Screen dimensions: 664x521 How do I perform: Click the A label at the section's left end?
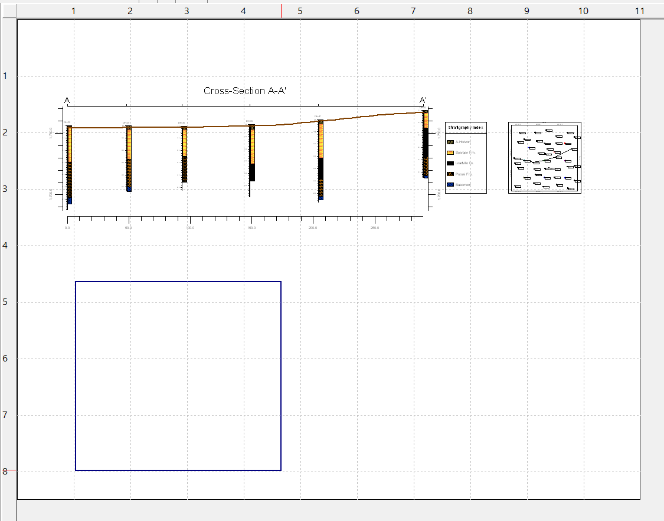point(67,101)
